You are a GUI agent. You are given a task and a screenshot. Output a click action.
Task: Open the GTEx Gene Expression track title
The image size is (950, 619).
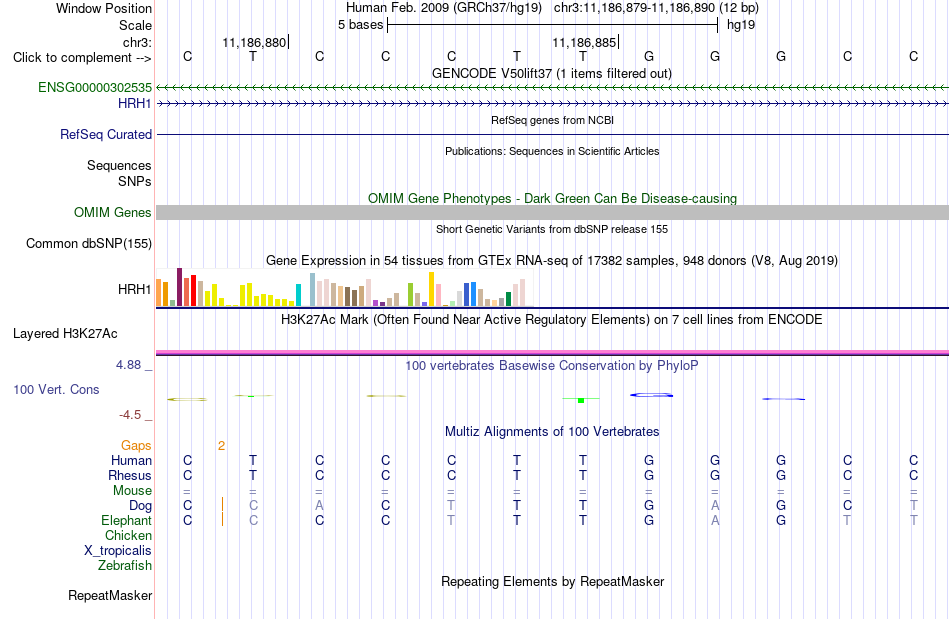551,260
